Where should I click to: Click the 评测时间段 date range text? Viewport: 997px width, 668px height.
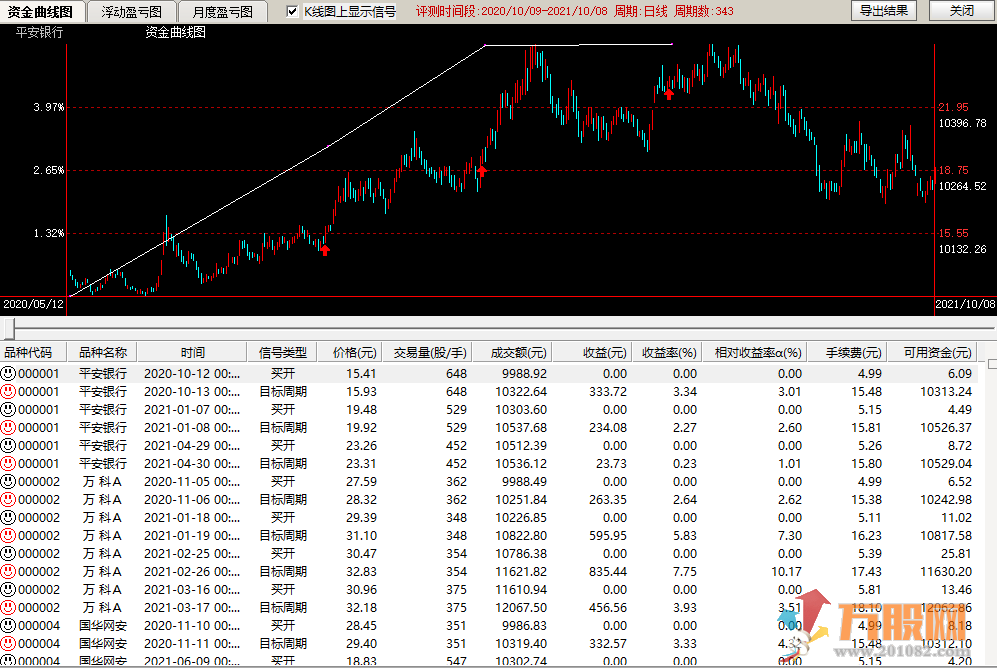[x=512, y=11]
